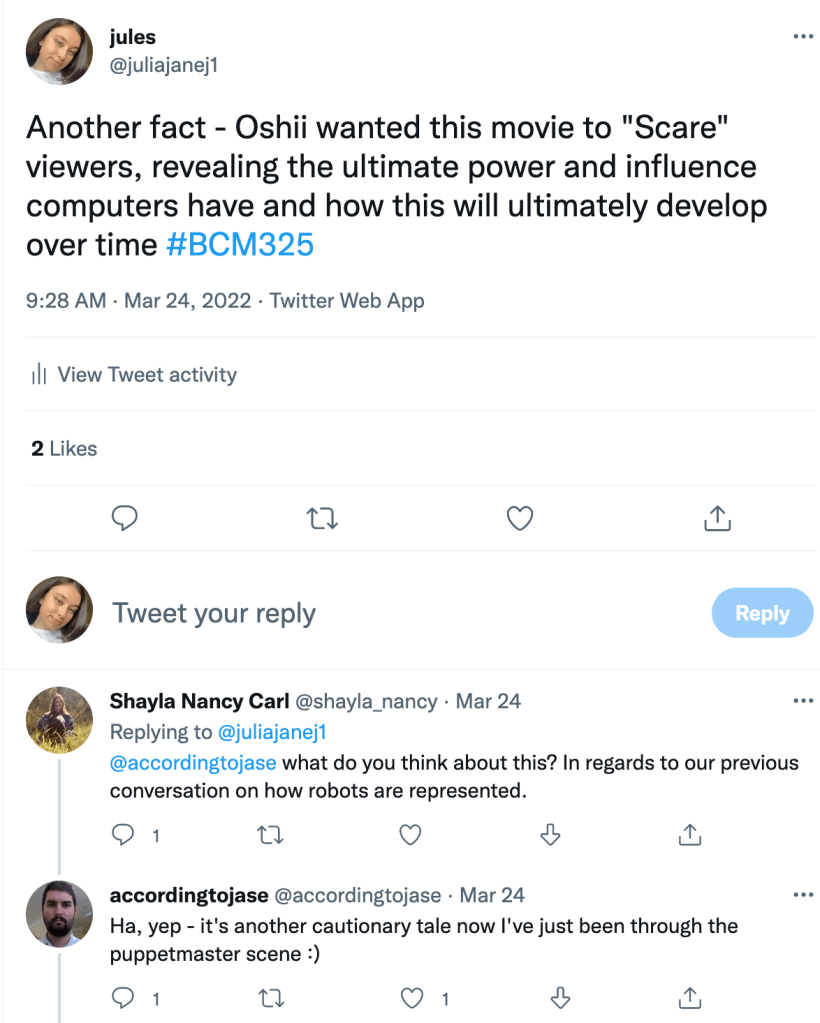Screen dimensions: 820x1023
Task: Share jules' main tweet
Action: [716, 517]
